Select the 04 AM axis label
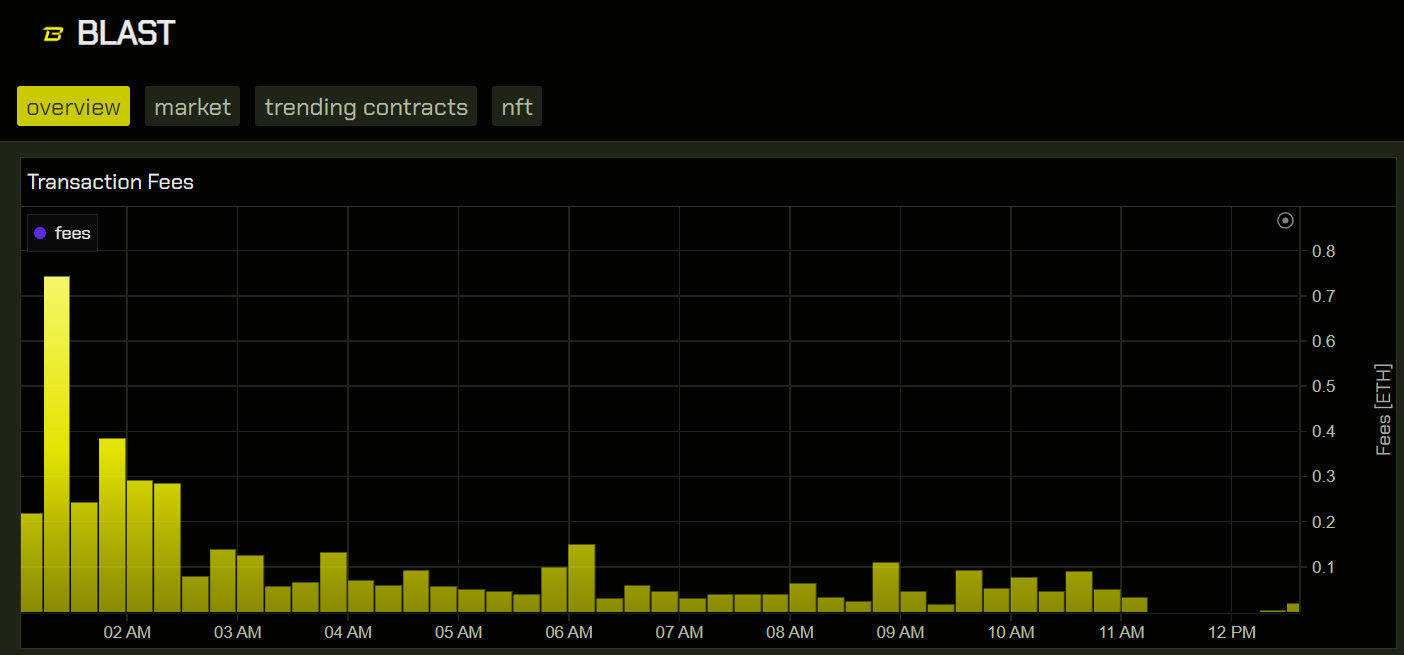The image size is (1404, 655). [348, 633]
